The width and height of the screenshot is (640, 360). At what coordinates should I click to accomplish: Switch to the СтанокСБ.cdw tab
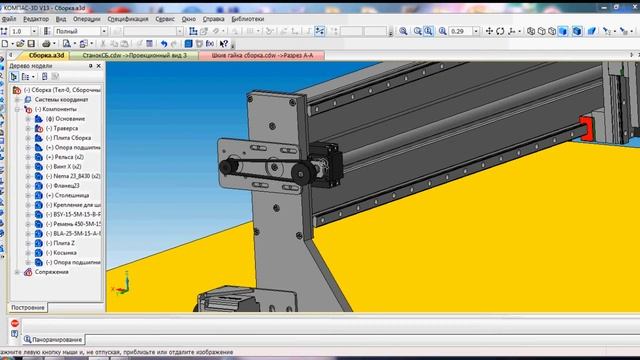pos(134,55)
